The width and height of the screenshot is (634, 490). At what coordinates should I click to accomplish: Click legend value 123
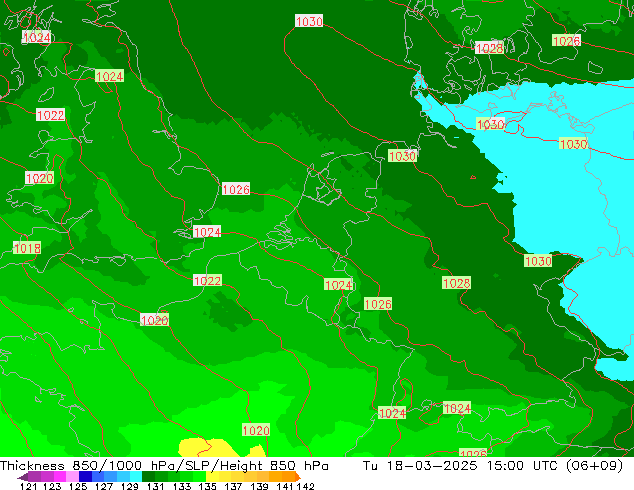[52, 486]
